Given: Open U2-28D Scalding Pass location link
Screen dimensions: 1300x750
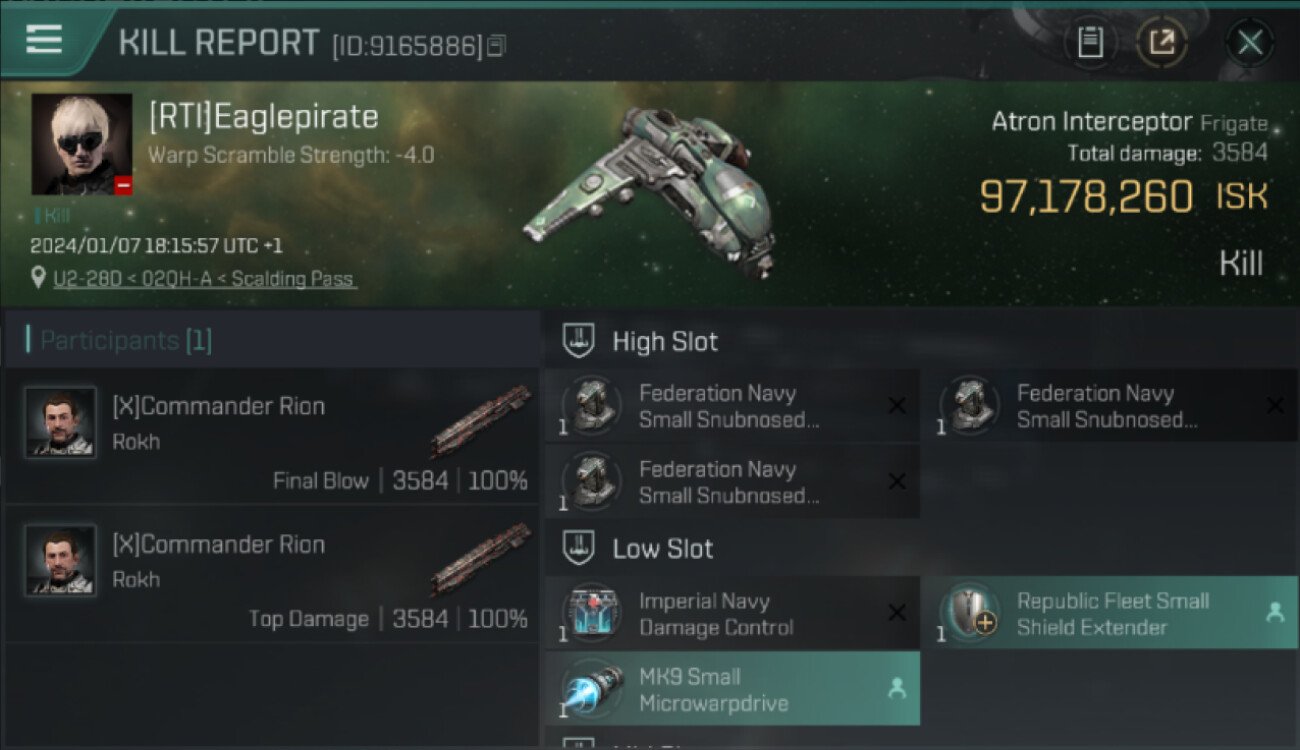Looking at the screenshot, I should pos(205,279).
